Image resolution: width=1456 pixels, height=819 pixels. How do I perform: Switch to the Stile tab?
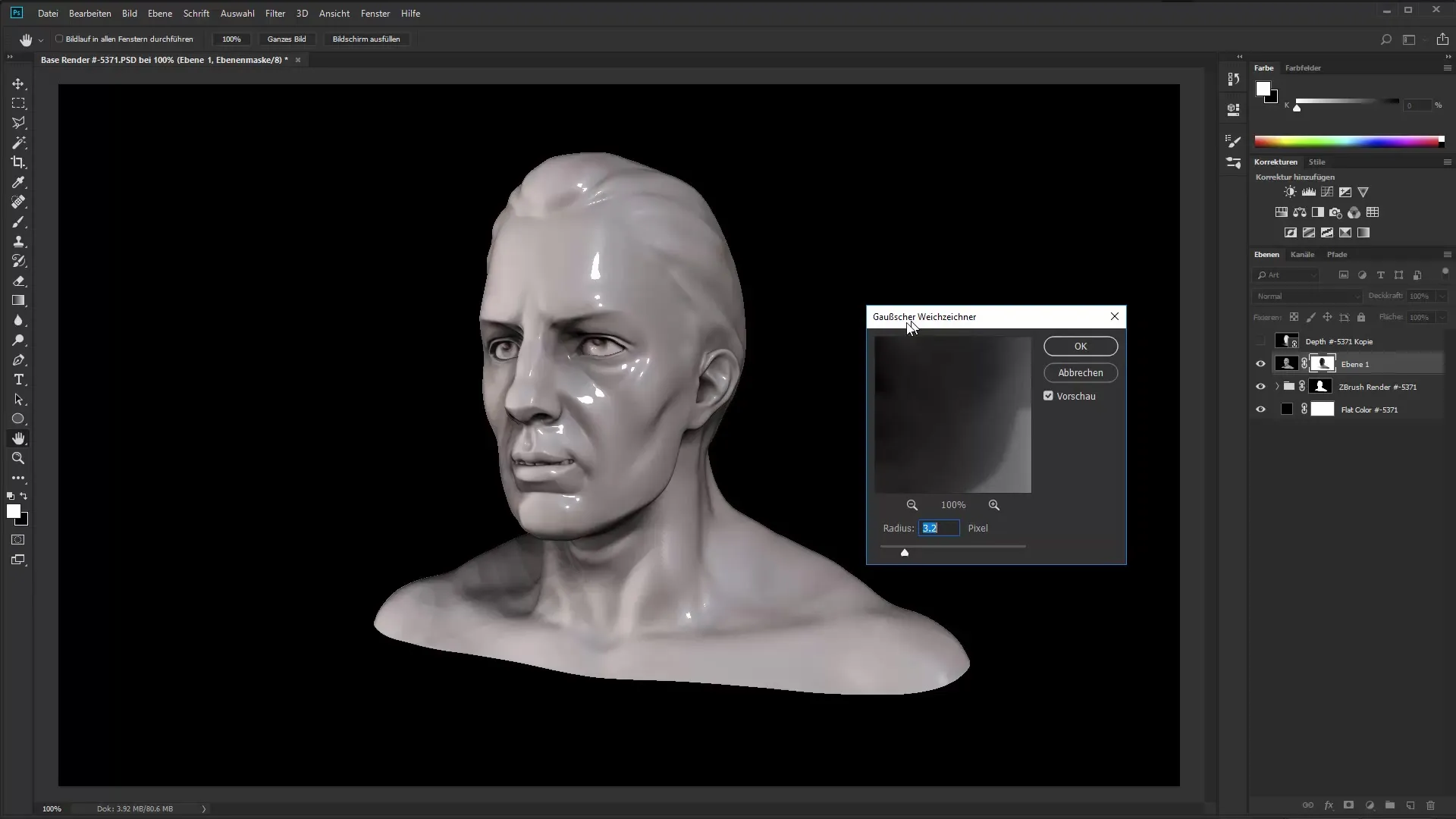click(1317, 162)
